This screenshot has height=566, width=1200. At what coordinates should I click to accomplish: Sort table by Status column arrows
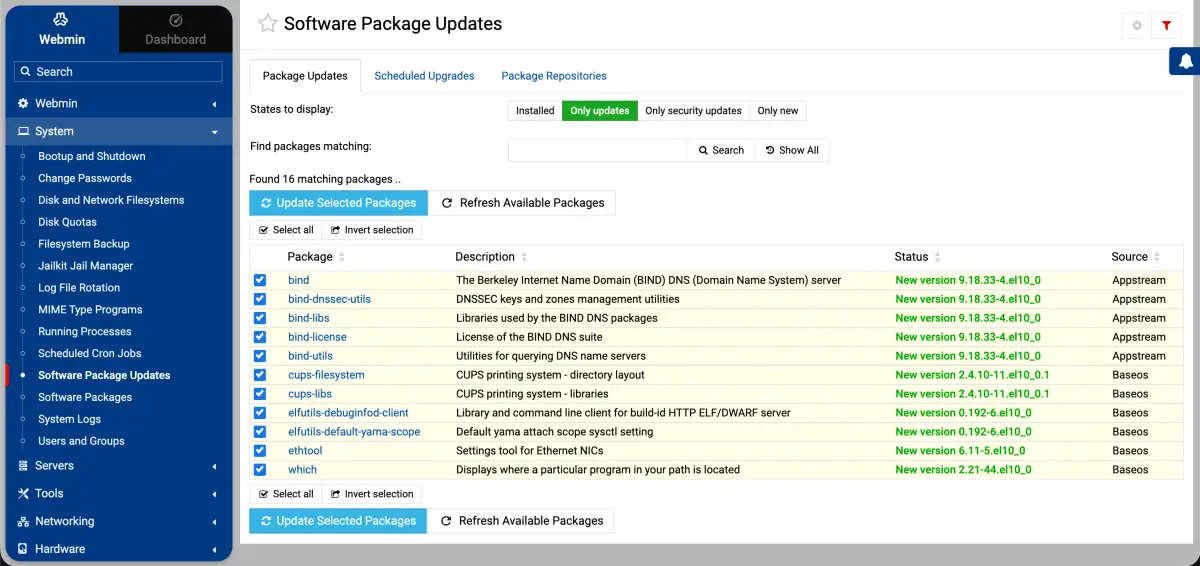[938, 257]
